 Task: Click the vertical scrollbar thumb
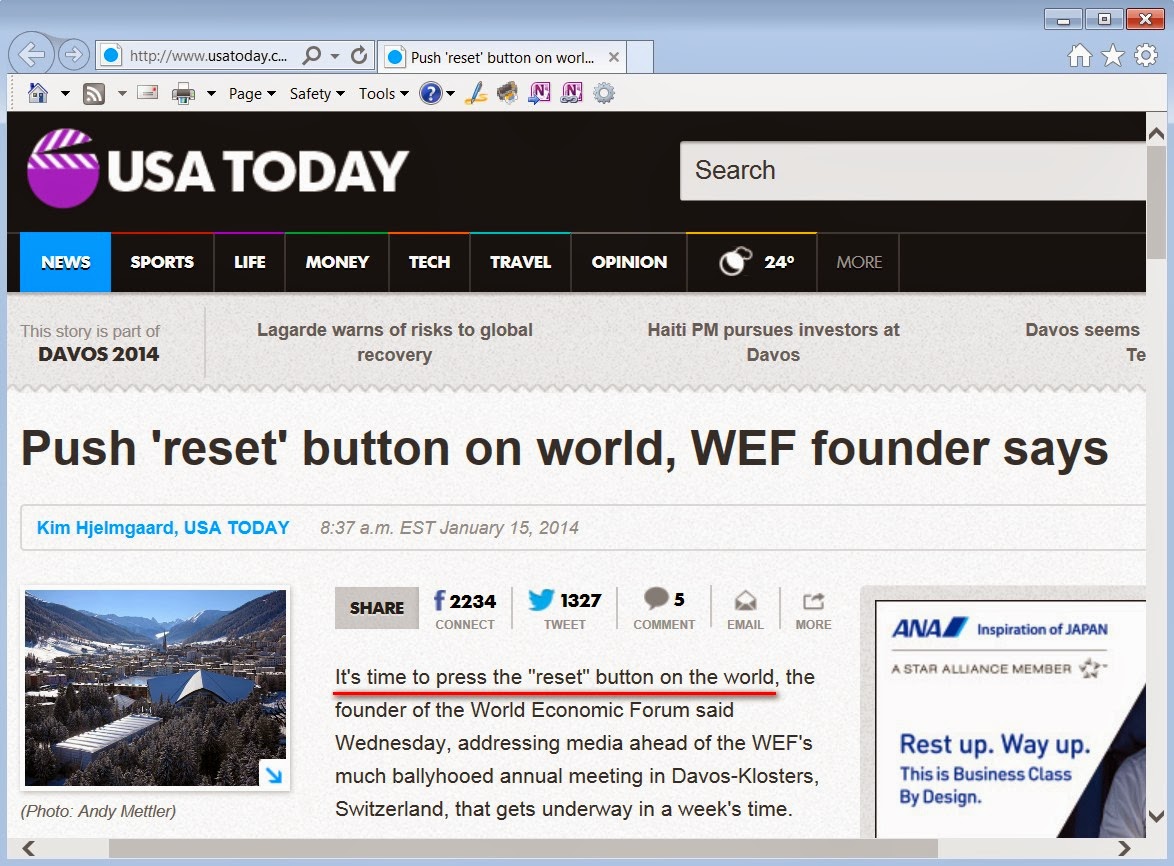pyautogui.click(x=1156, y=202)
